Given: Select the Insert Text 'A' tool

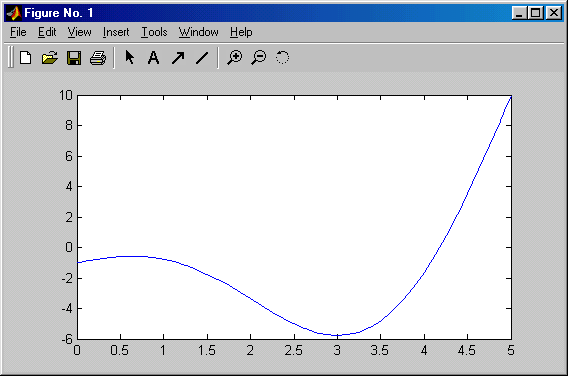Looking at the screenshot, I should click(x=154, y=58).
